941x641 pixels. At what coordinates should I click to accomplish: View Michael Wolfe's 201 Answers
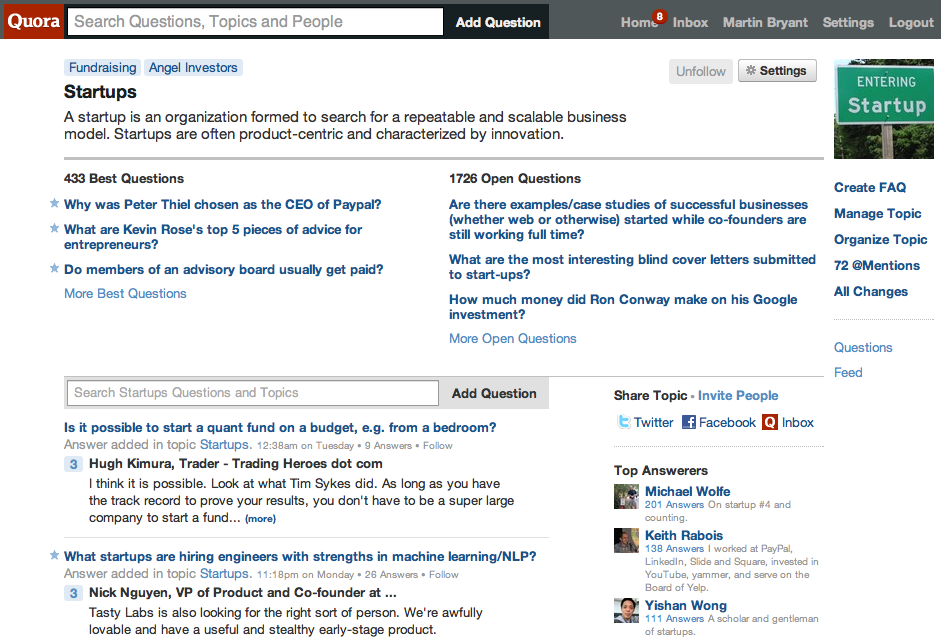pyautogui.click(x=675, y=505)
